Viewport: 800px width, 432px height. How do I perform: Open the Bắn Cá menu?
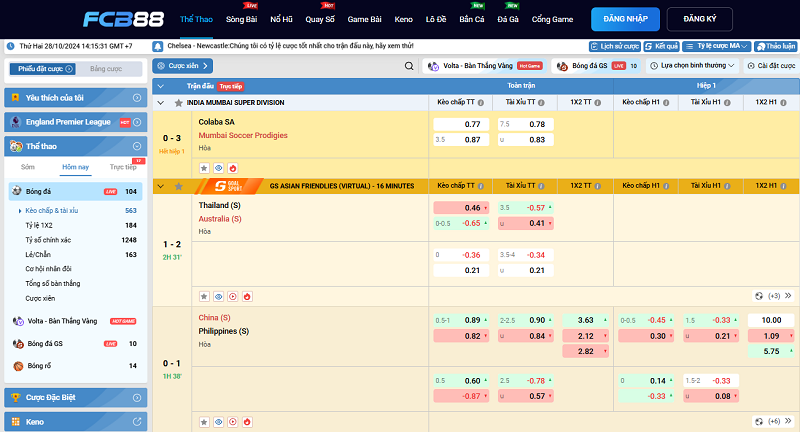pos(471,19)
